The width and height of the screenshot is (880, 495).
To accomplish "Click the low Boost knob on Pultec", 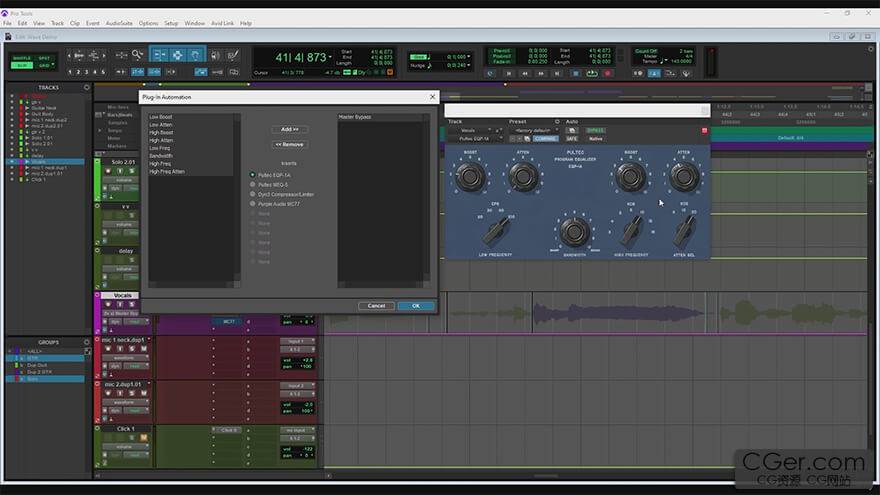I will pyautogui.click(x=470, y=177).
